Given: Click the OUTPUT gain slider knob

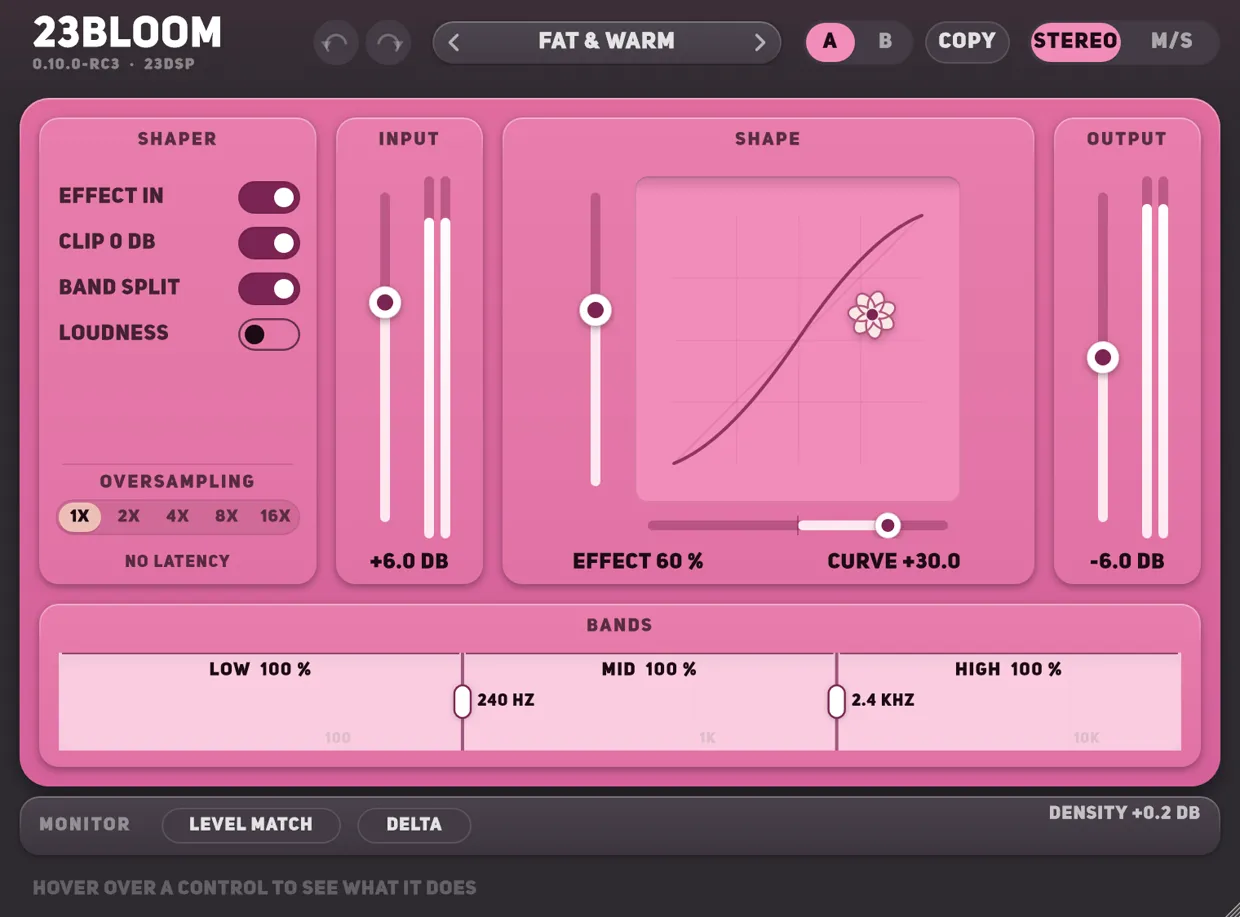Looking at the screenshot, I should pyautogui.click(x=1103, y=357).
